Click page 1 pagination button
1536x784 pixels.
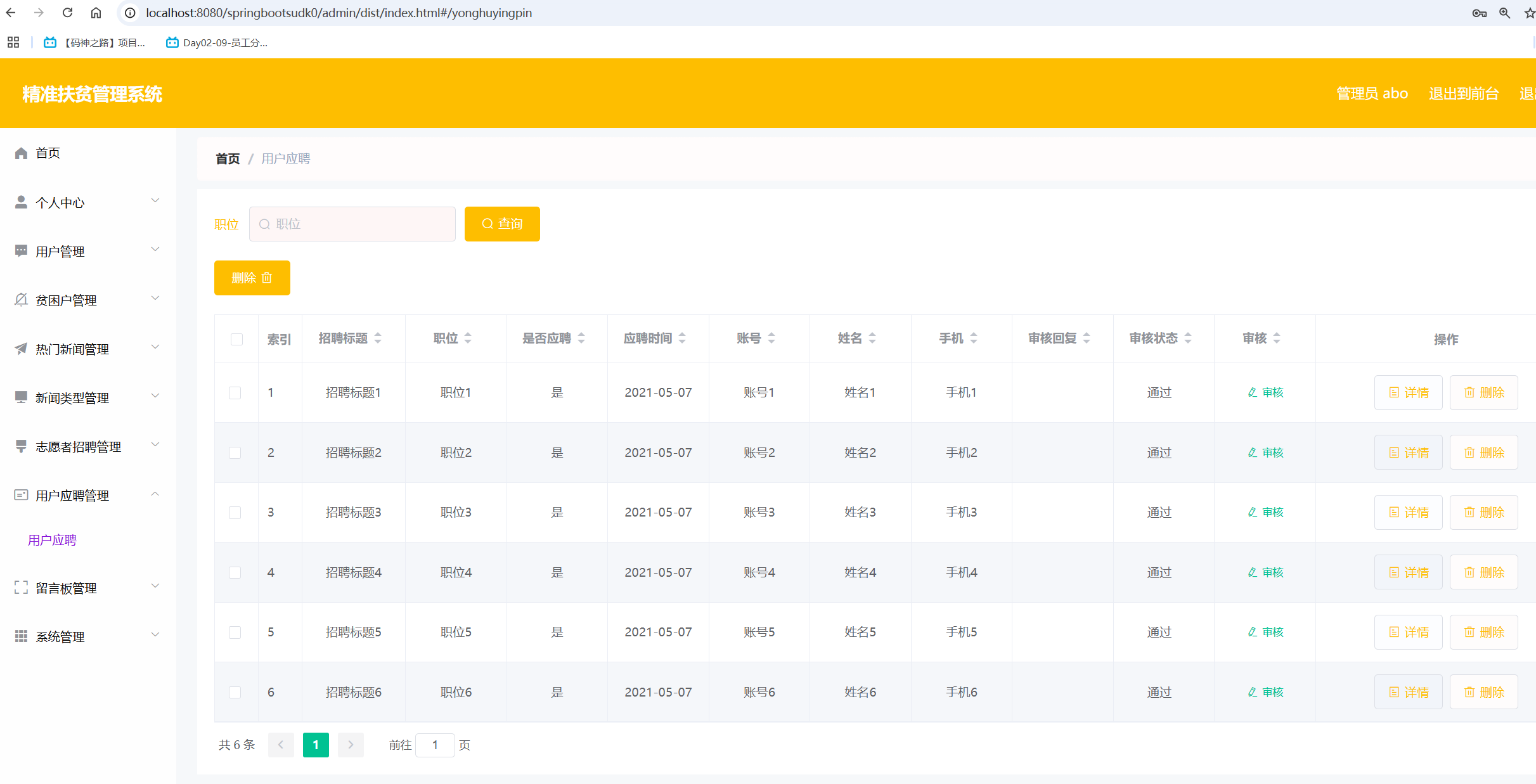click(316, 745)
